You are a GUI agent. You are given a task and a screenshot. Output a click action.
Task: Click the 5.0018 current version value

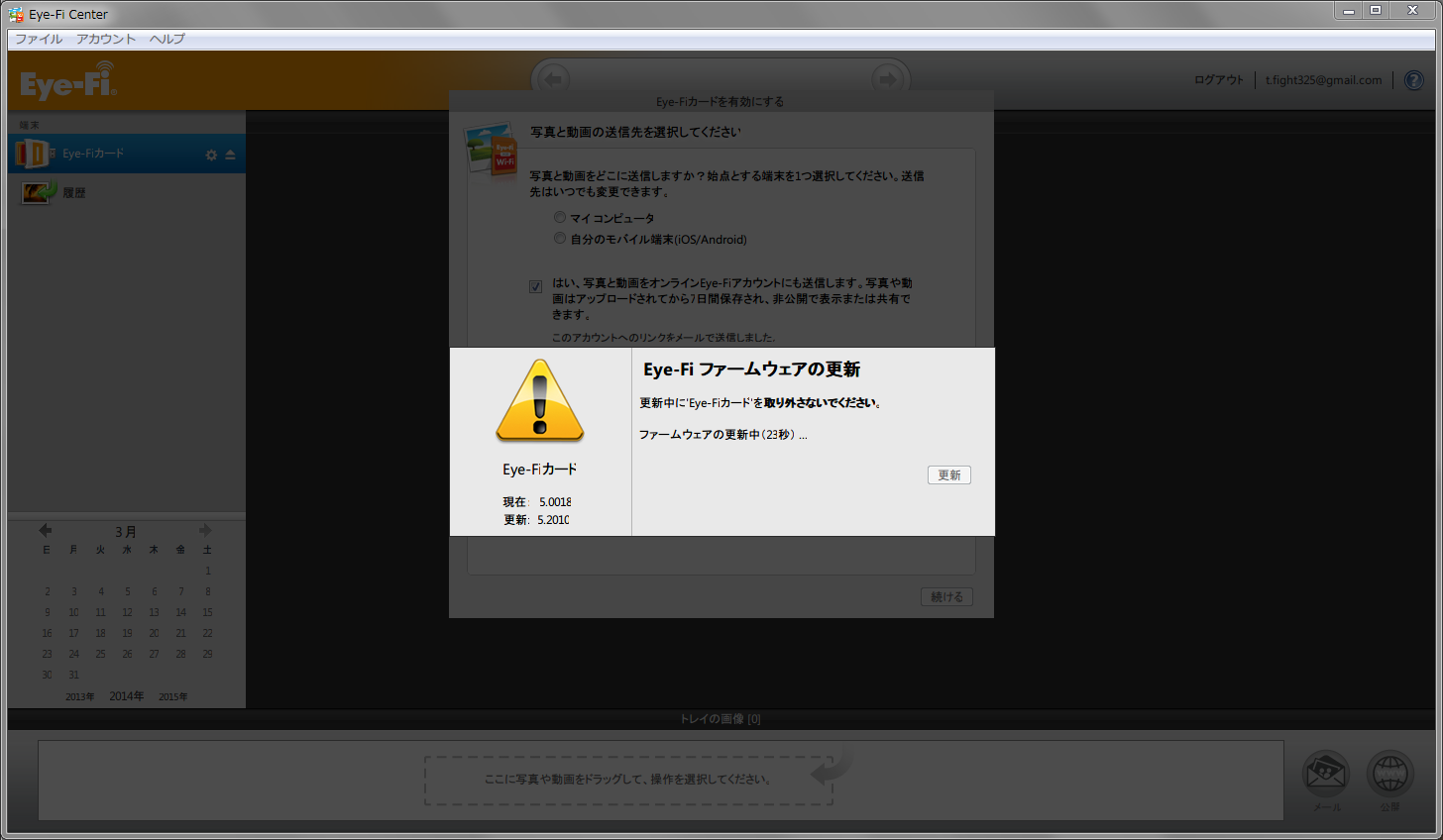coord(555,502)
